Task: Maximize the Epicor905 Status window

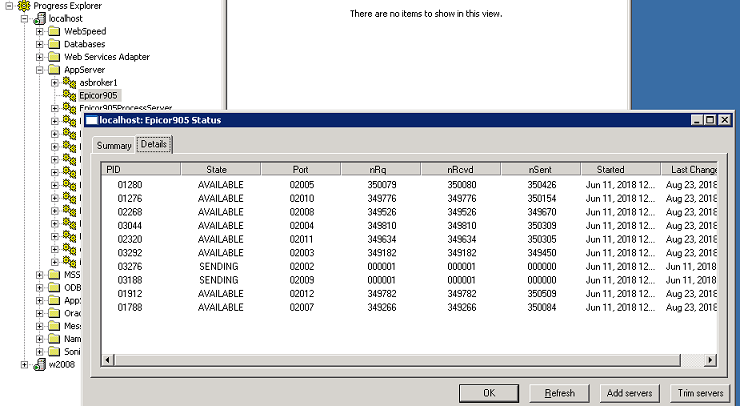Action: 710,120
